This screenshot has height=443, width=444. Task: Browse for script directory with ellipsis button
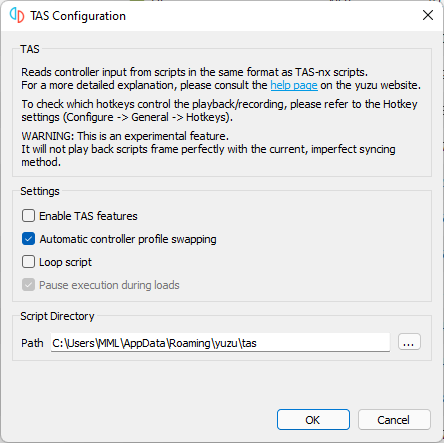409,342
